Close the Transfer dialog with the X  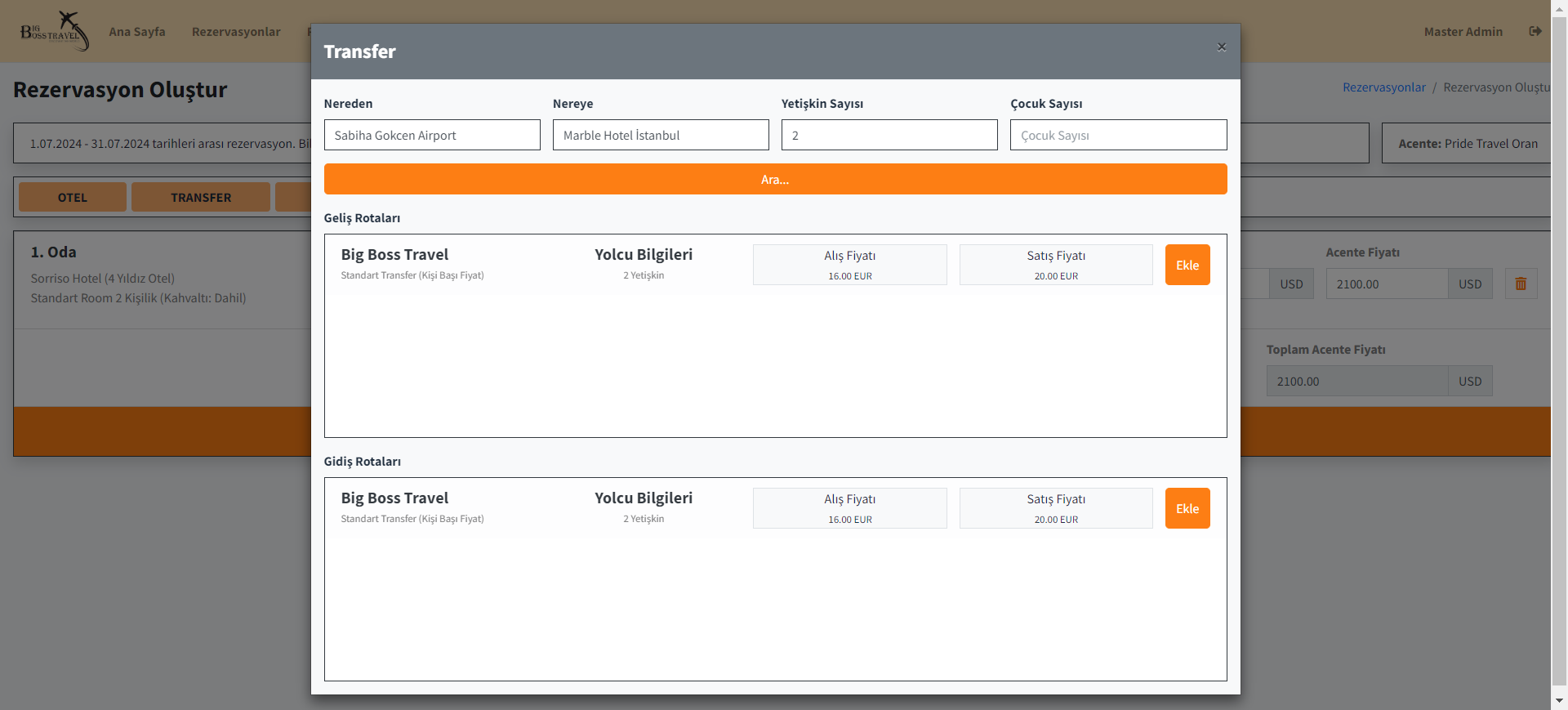(1222, 47)
